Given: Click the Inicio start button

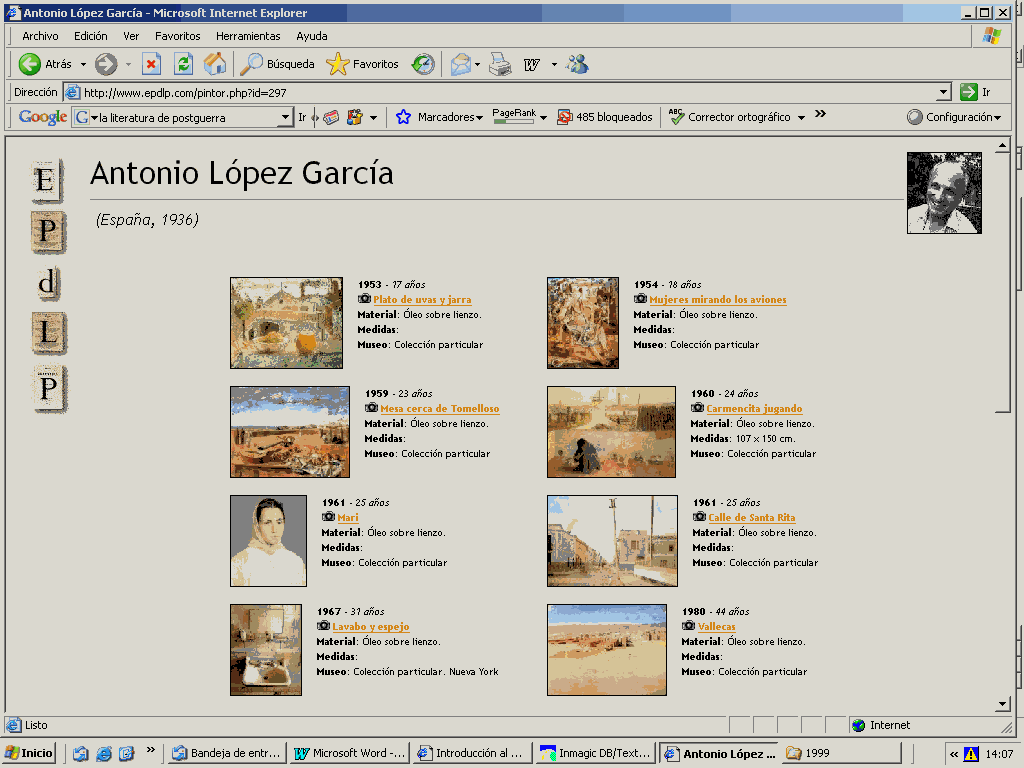Looking at the screenshot, I should [29, 753].
